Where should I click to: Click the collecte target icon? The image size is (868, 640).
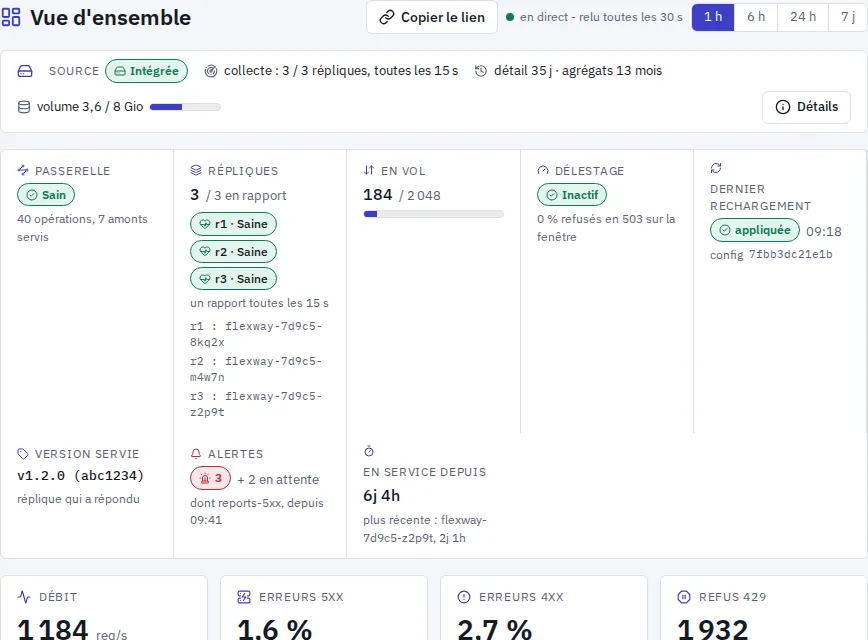pyautogui.click(x=211, y=71)
